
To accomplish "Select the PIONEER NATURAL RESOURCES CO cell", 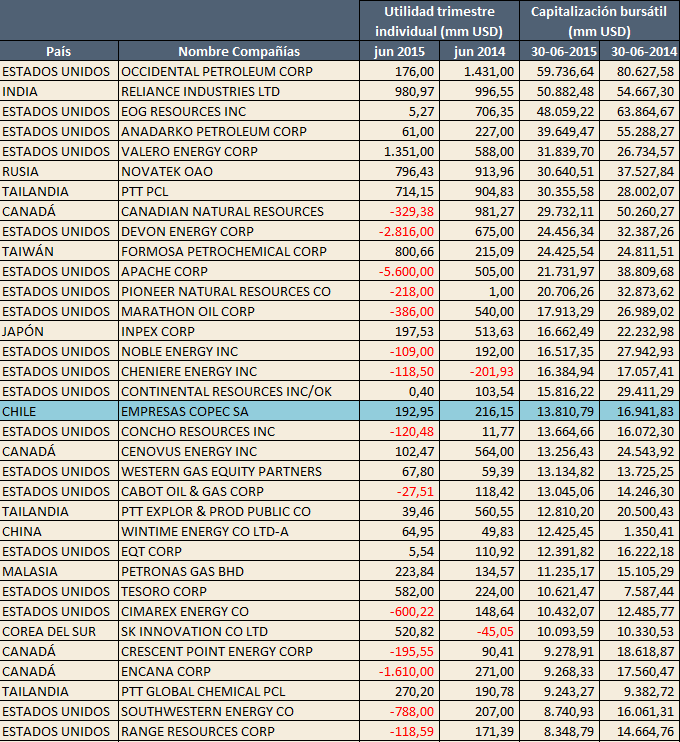I will (239, 291).
